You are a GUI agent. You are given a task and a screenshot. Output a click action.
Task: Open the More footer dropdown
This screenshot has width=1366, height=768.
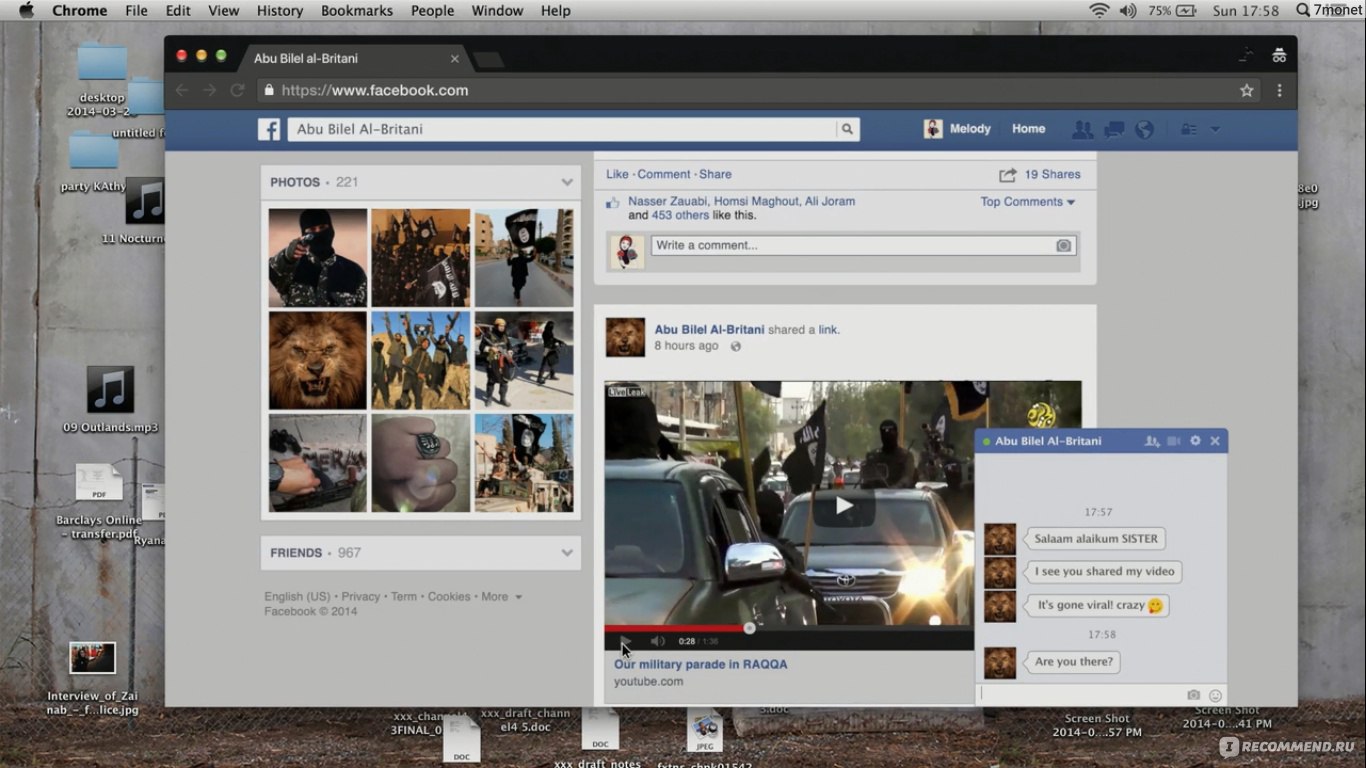coord(501,597)
